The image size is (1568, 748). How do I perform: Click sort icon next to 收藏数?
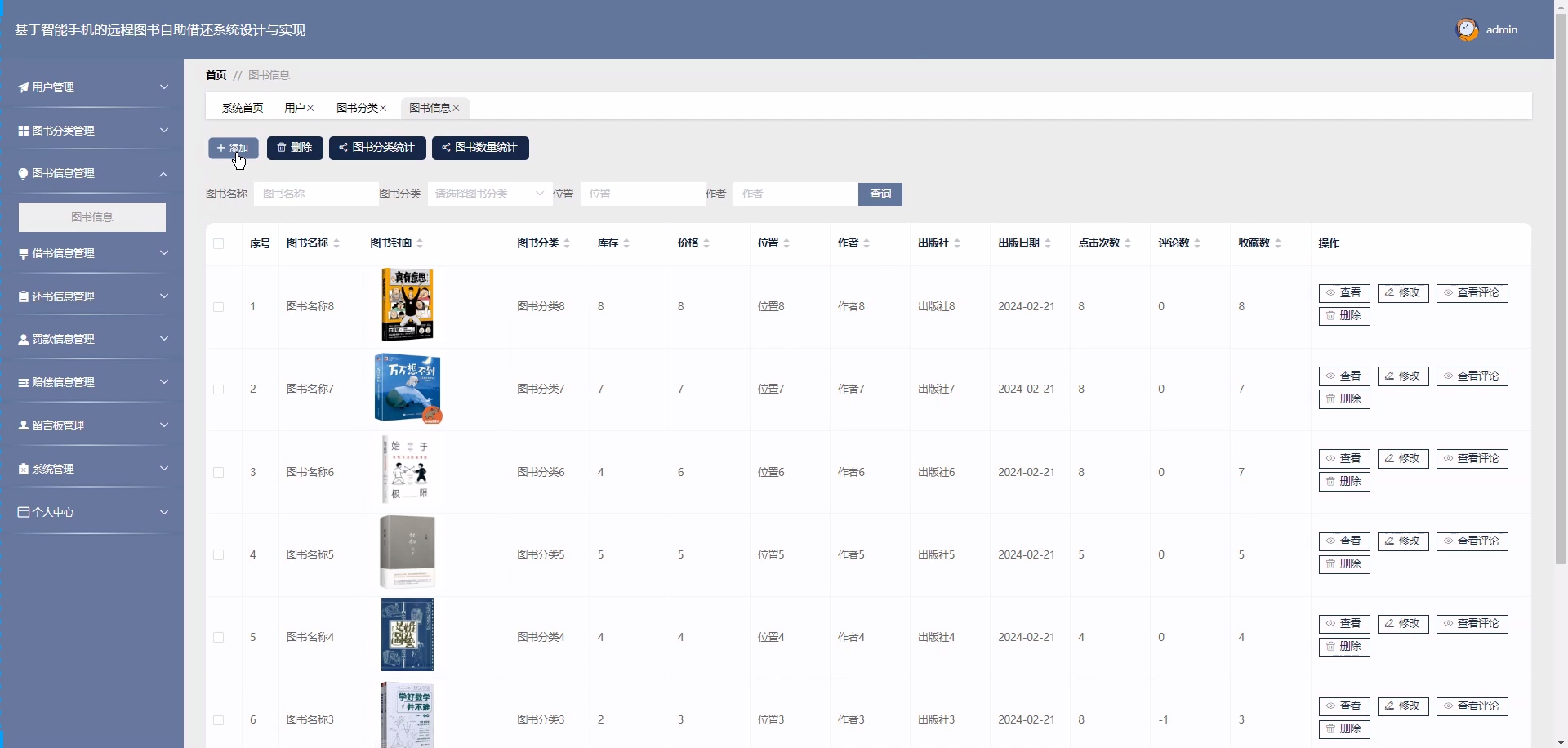(1278, 243)
